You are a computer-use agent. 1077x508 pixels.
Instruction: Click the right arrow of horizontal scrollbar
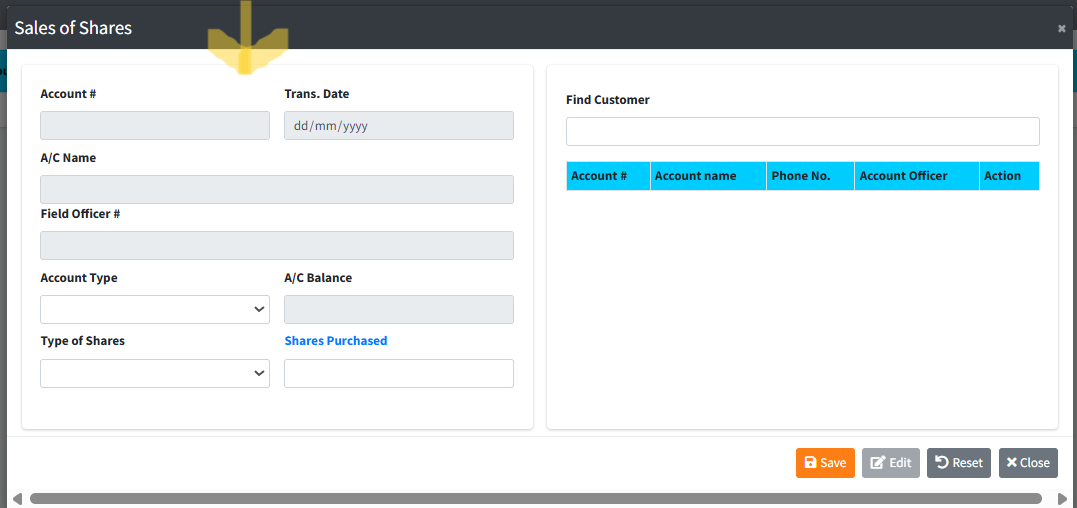1062,498
